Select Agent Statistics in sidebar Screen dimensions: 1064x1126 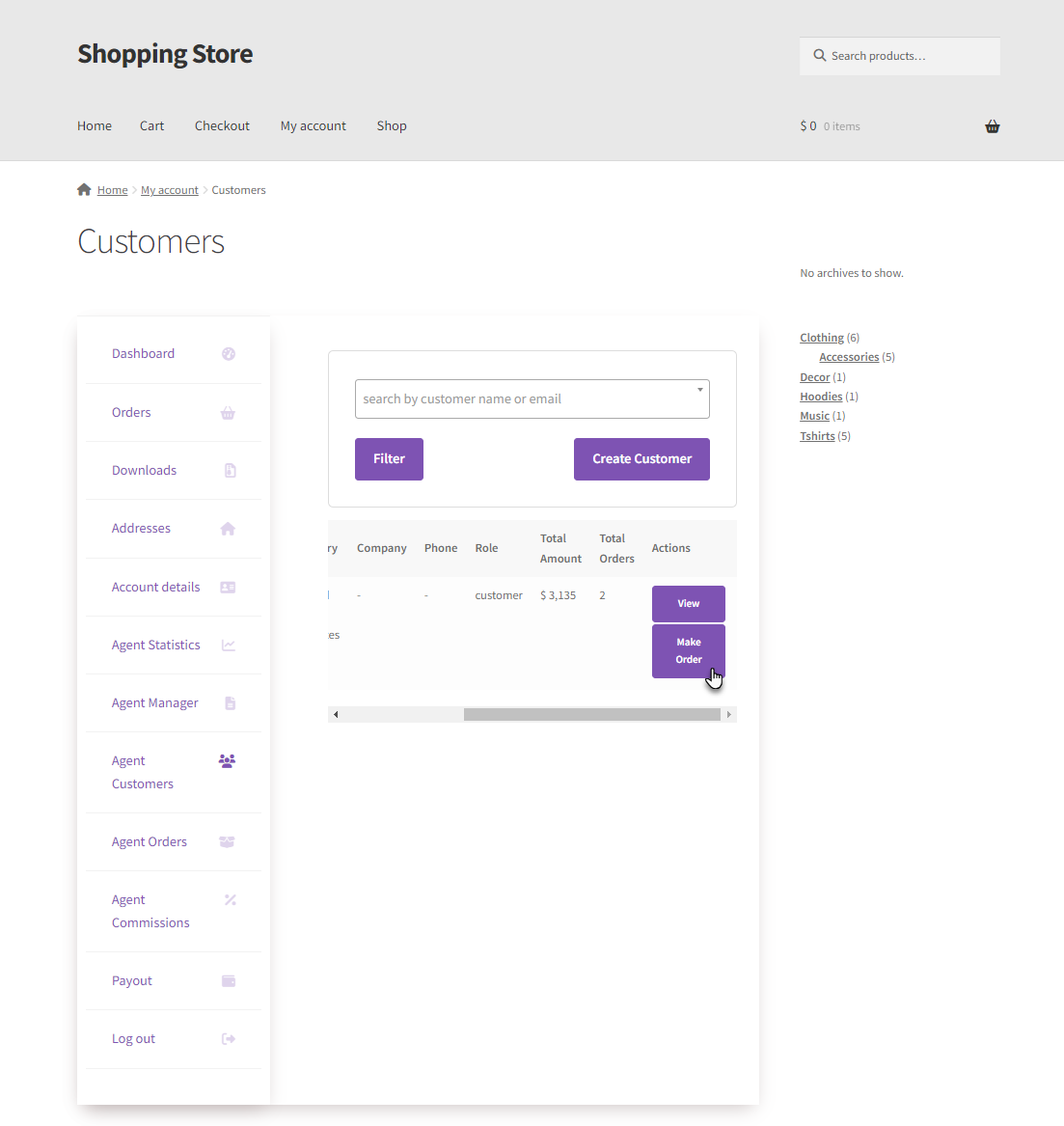[156, 645]
